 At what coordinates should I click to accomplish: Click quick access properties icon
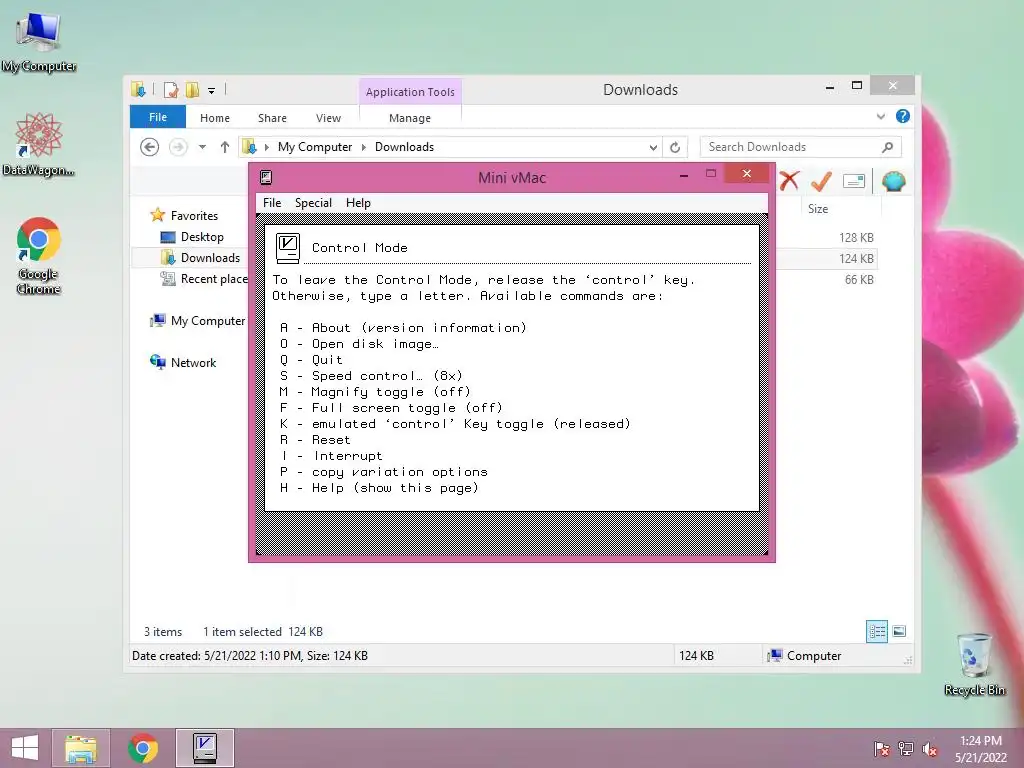coord(171,90)
